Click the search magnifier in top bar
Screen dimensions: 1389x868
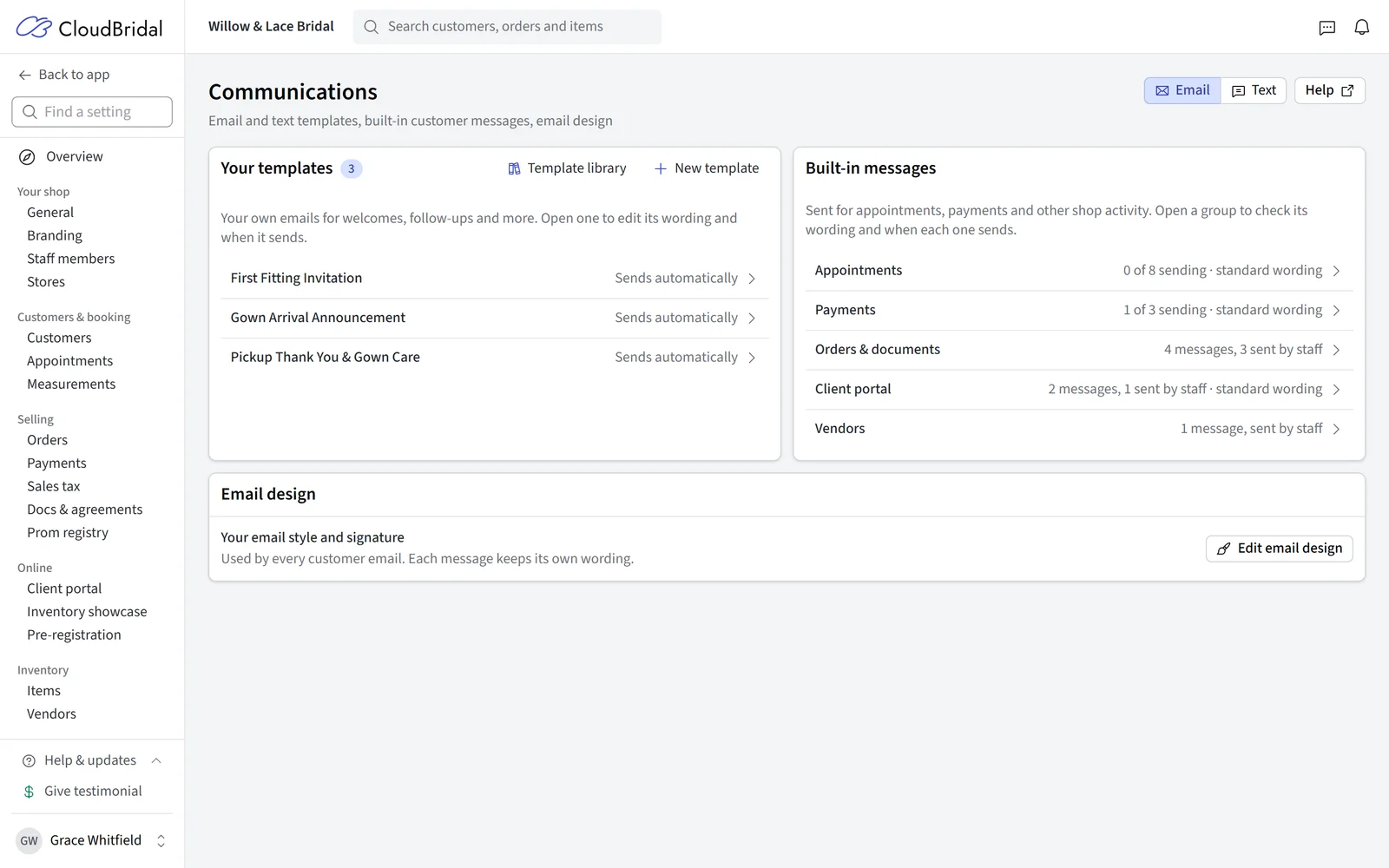pos(372,27)
